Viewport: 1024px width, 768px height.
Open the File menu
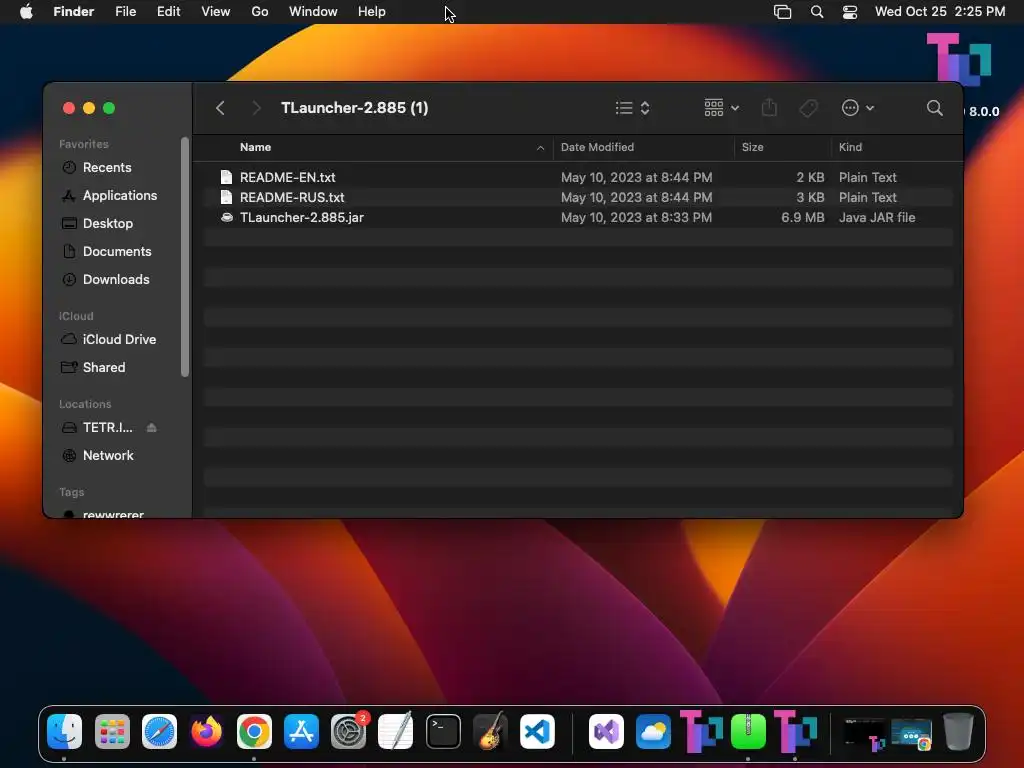125,12
